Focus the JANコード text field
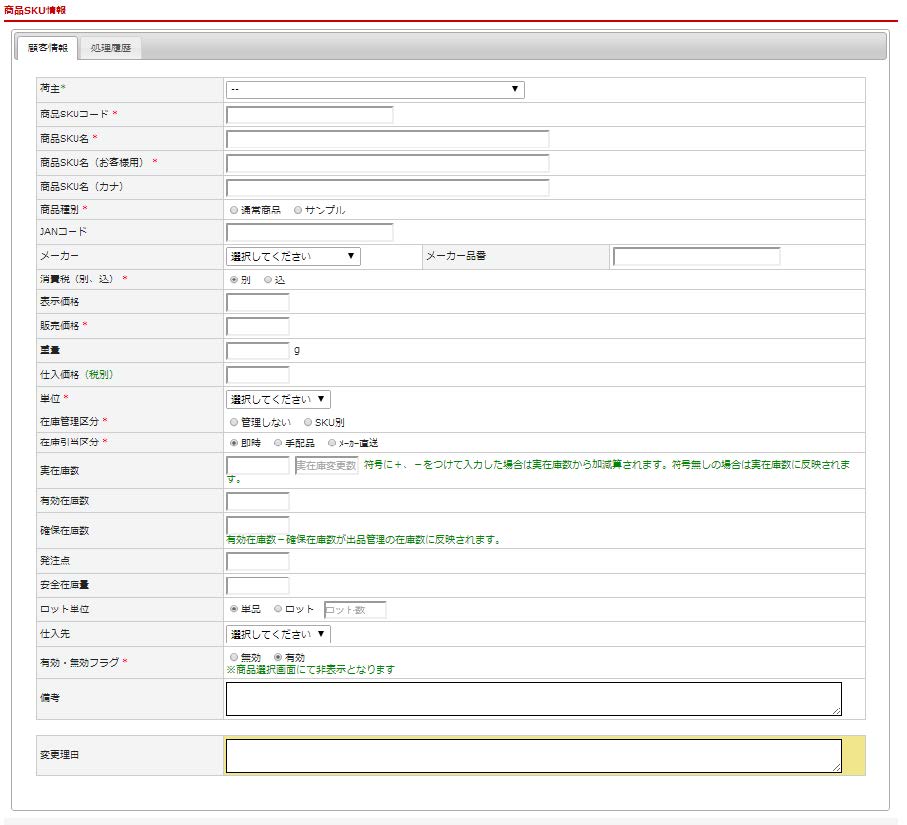 pyautogui.click(x=310, y=233)
